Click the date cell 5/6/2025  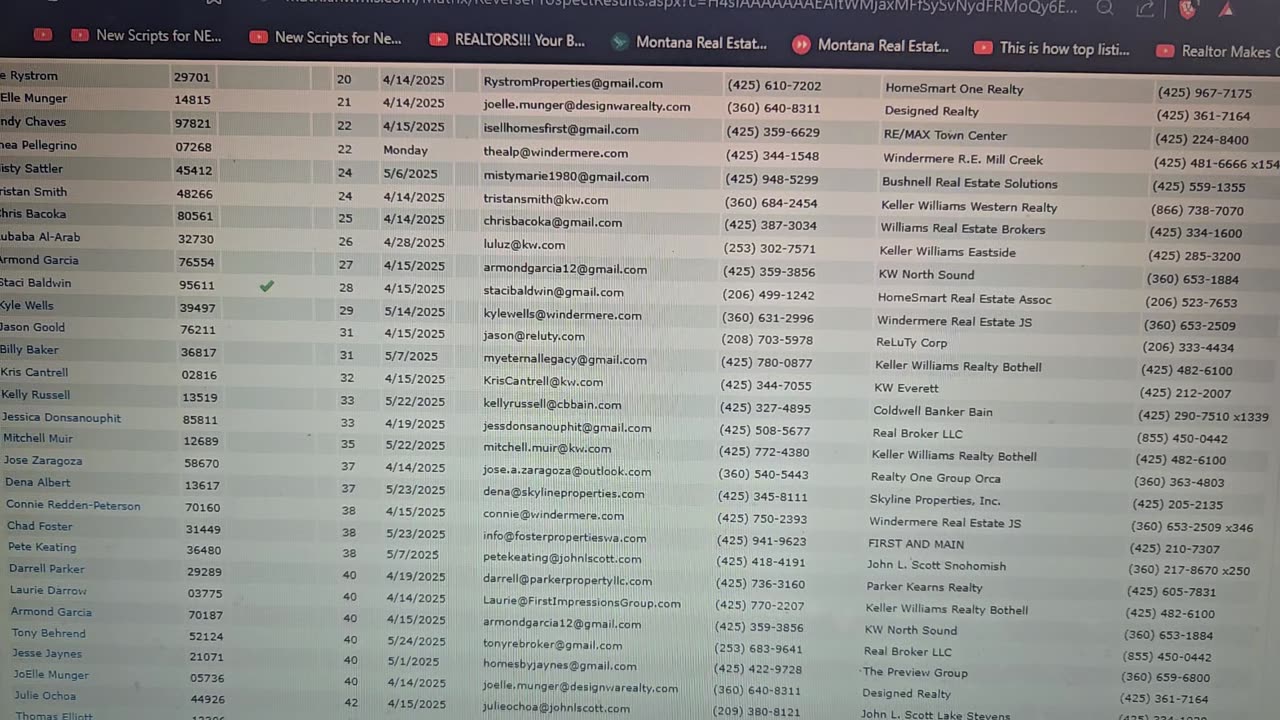coord(410,173)
